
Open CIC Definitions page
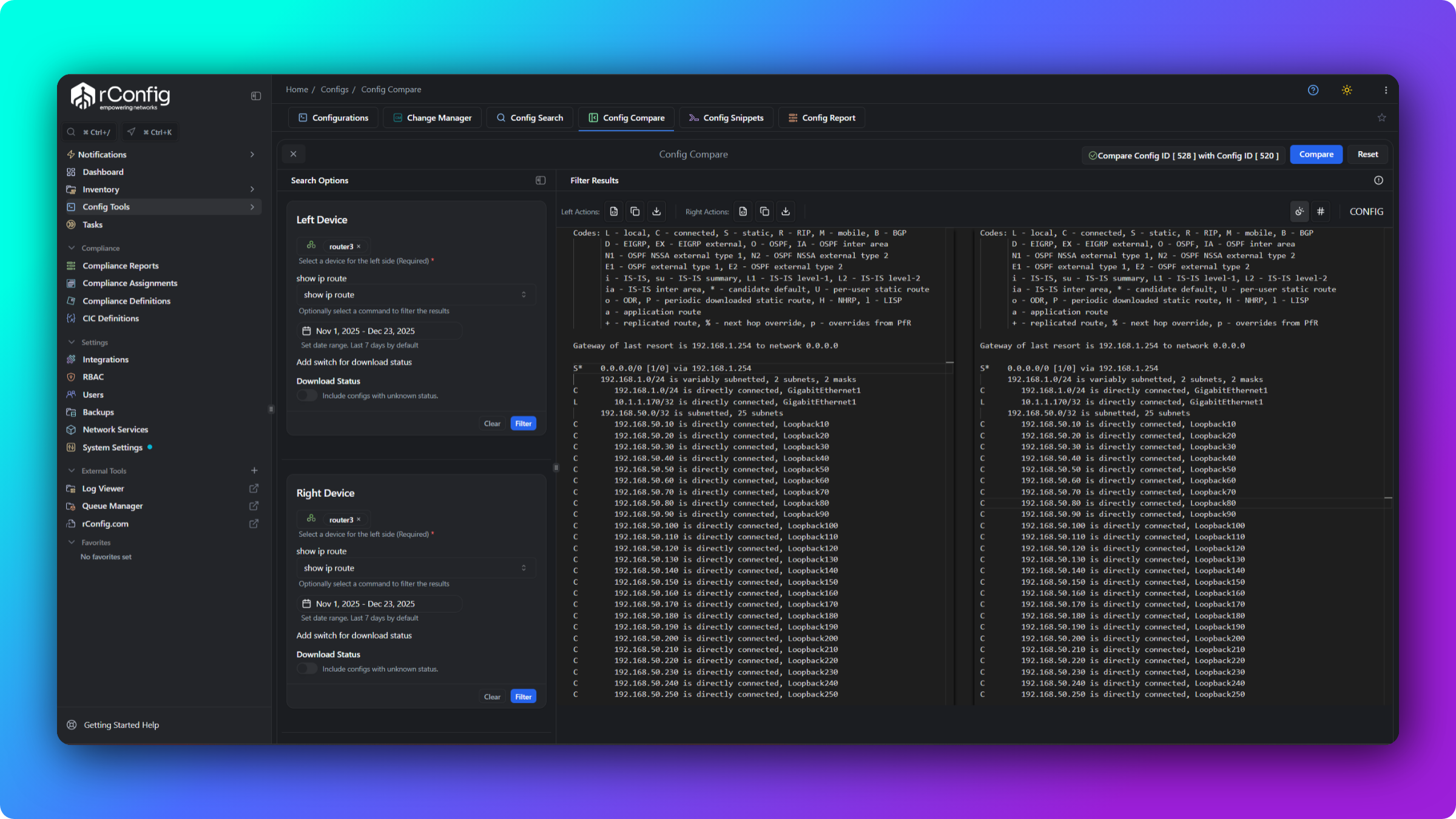coord(110,318)
